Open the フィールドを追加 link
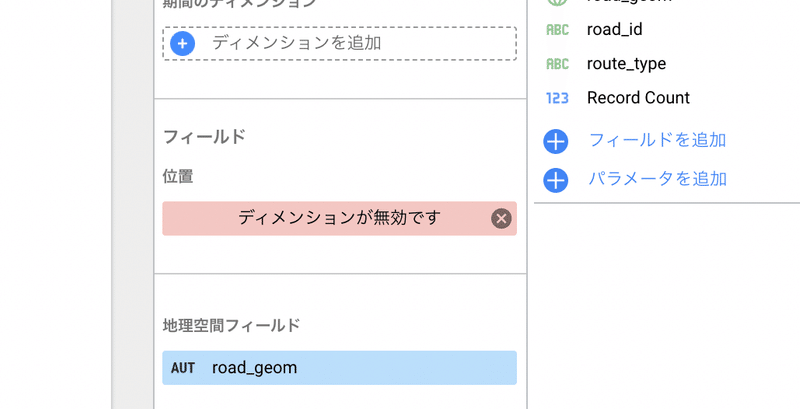 tap(657, 140)
